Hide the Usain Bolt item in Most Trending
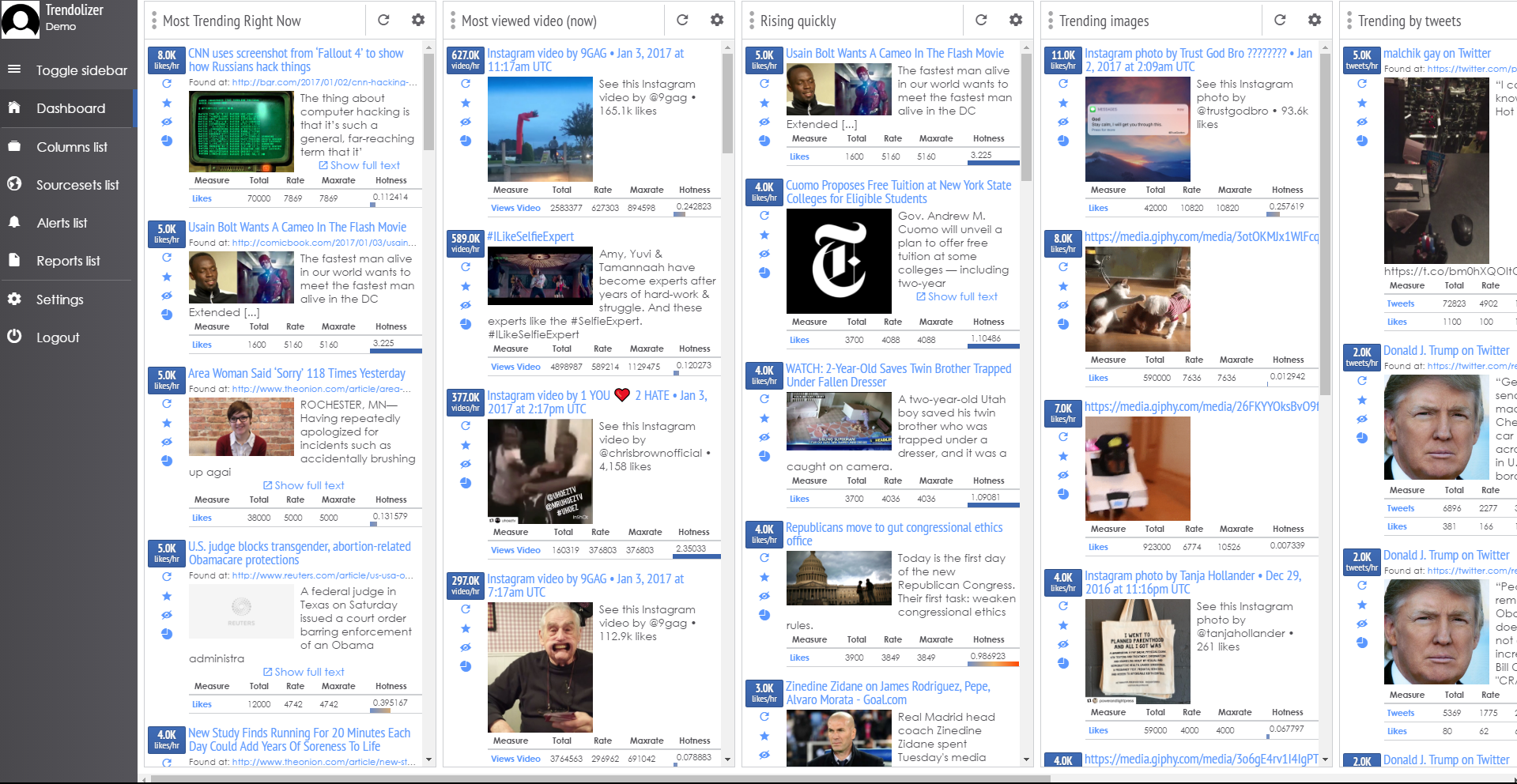 (167, 296)
